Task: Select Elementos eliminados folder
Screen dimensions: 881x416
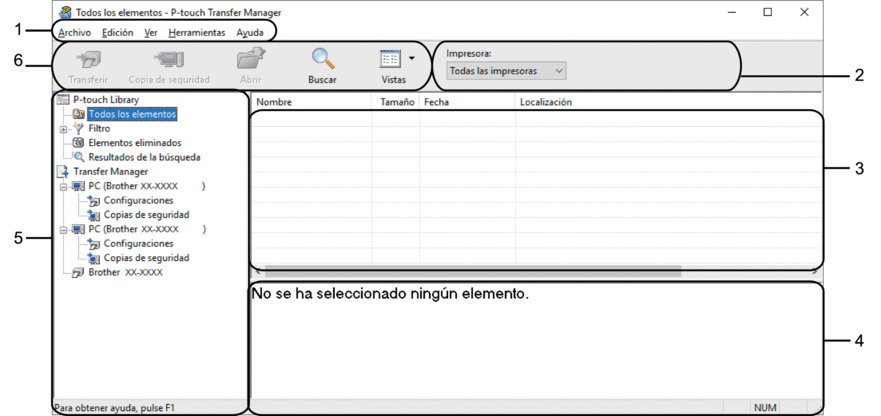Action: pos(135,143)
